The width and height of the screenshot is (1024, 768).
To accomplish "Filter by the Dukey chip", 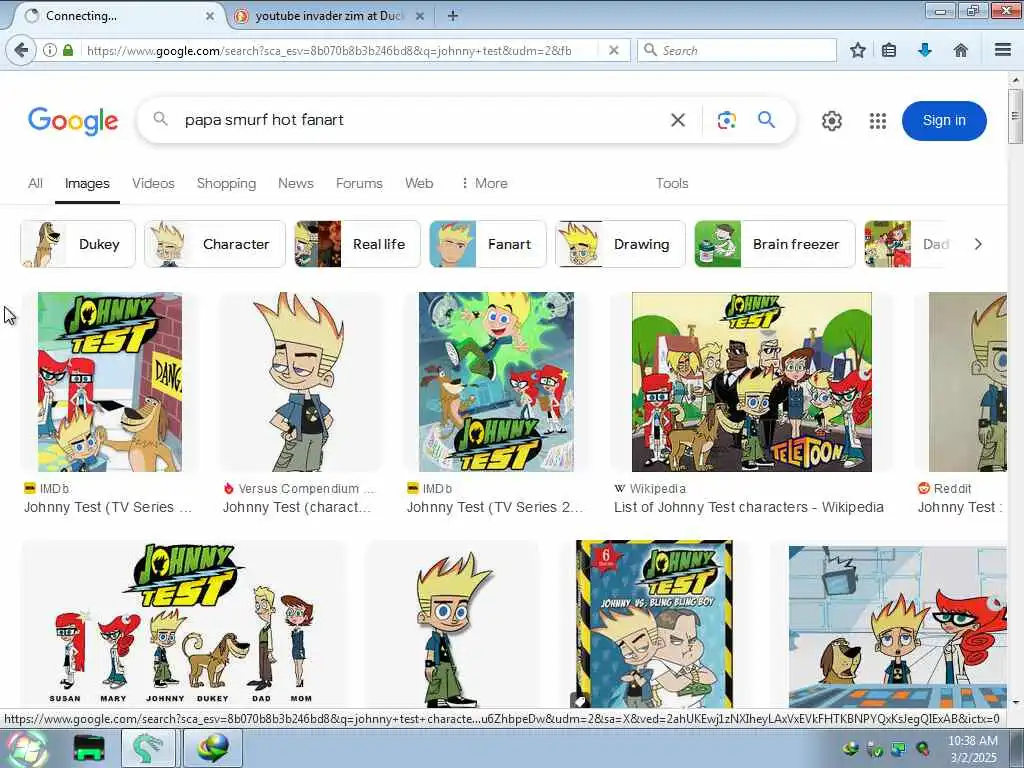I will pos(78,244).
